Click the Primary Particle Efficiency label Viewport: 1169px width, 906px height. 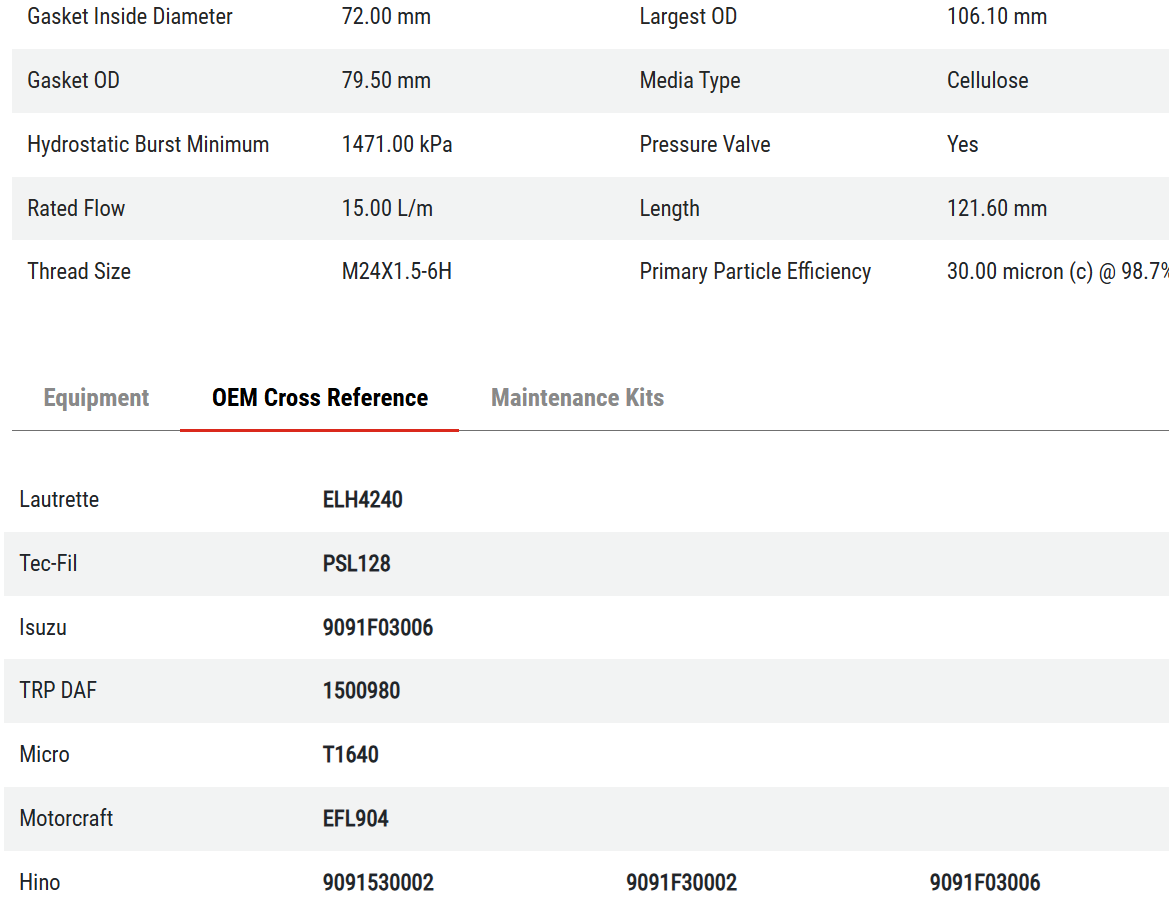754,271
